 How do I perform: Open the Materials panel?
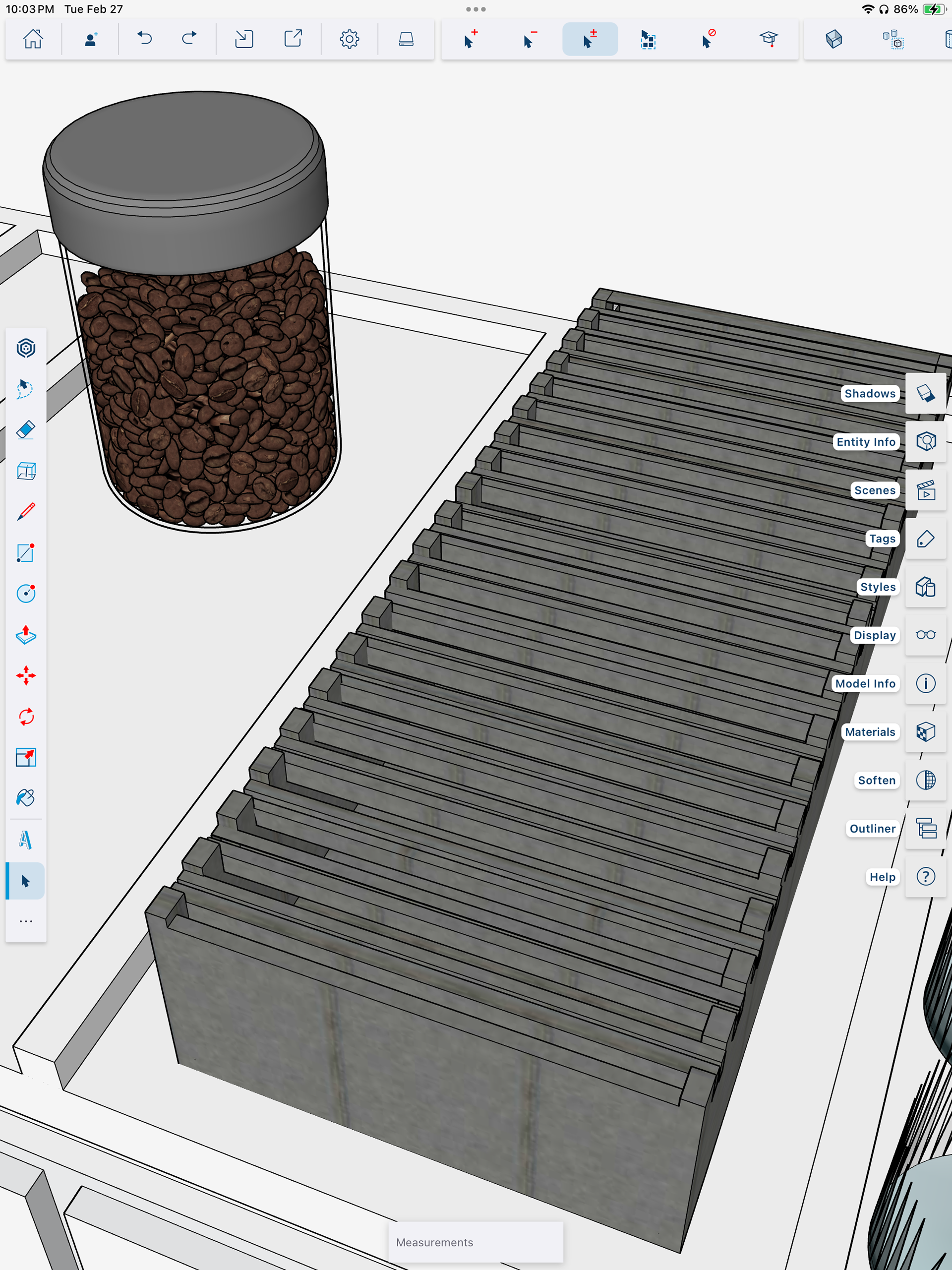(x=926, y=732)
